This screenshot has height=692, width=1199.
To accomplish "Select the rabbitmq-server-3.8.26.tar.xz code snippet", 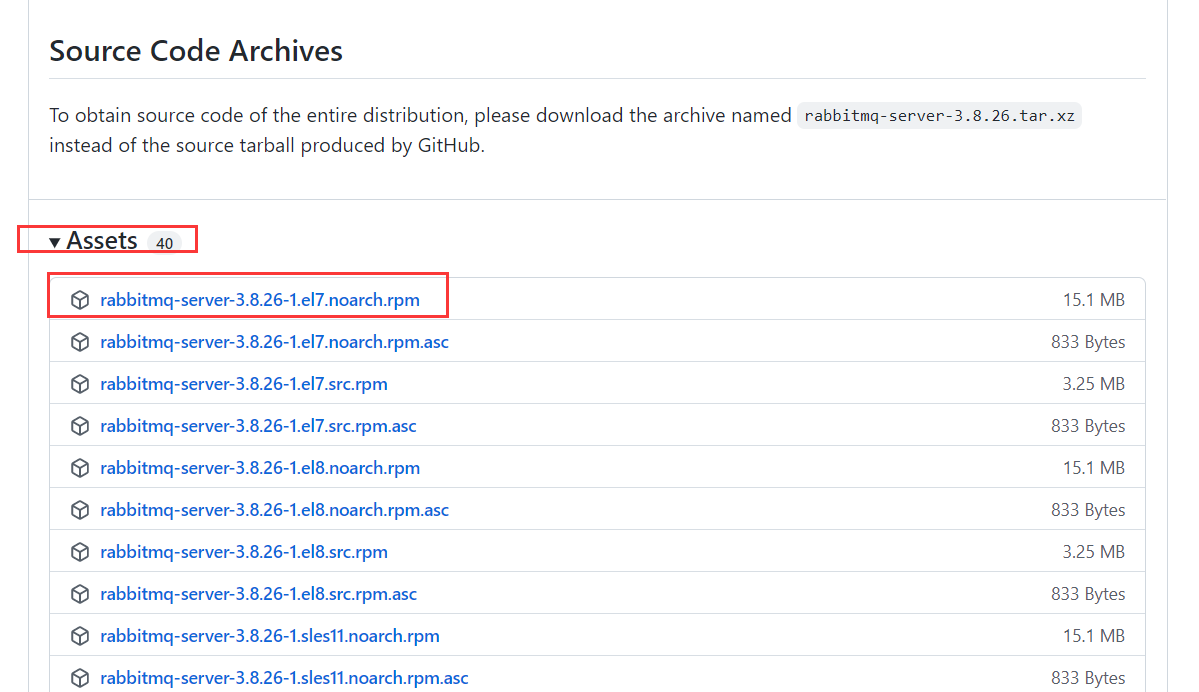I will coord(938,115).
